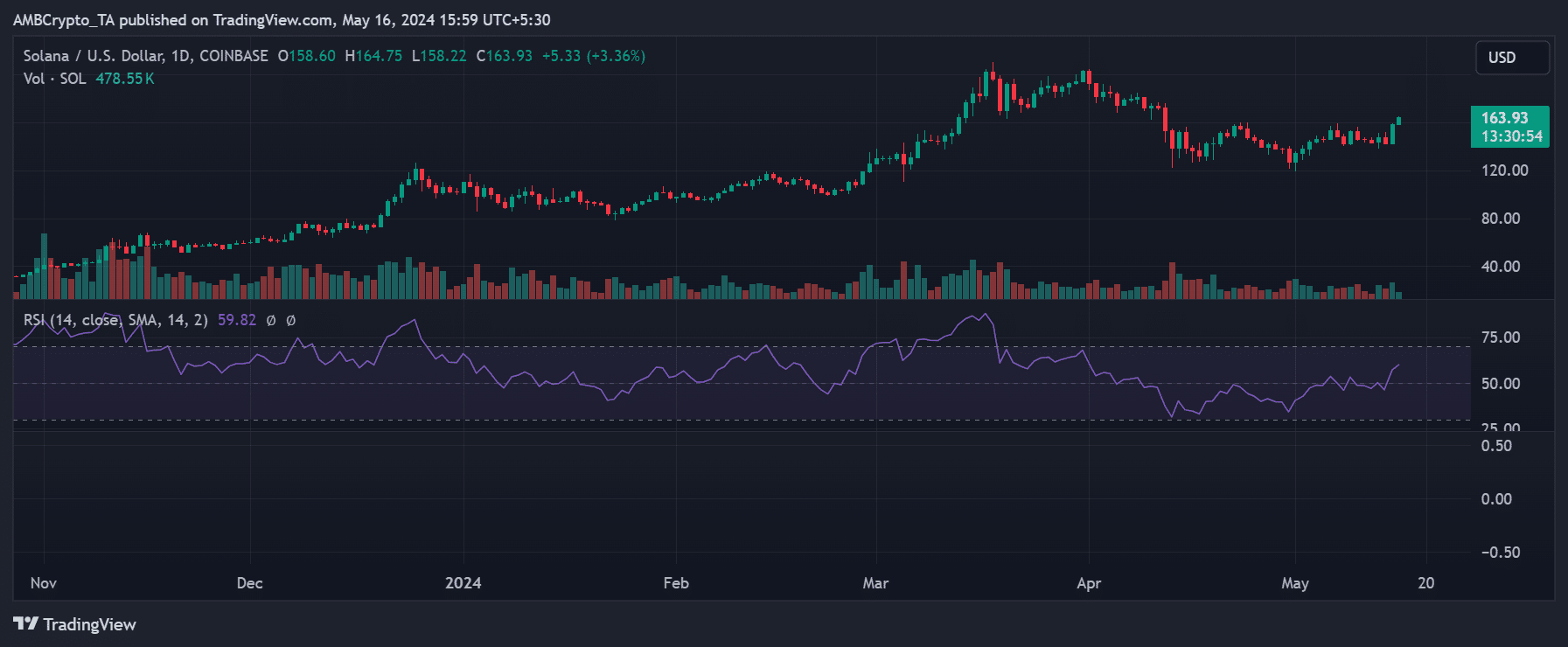Click the Apr date label
Image resolution: width=1568 pixels, height=647 pixels.
[x=1089, y=583]
